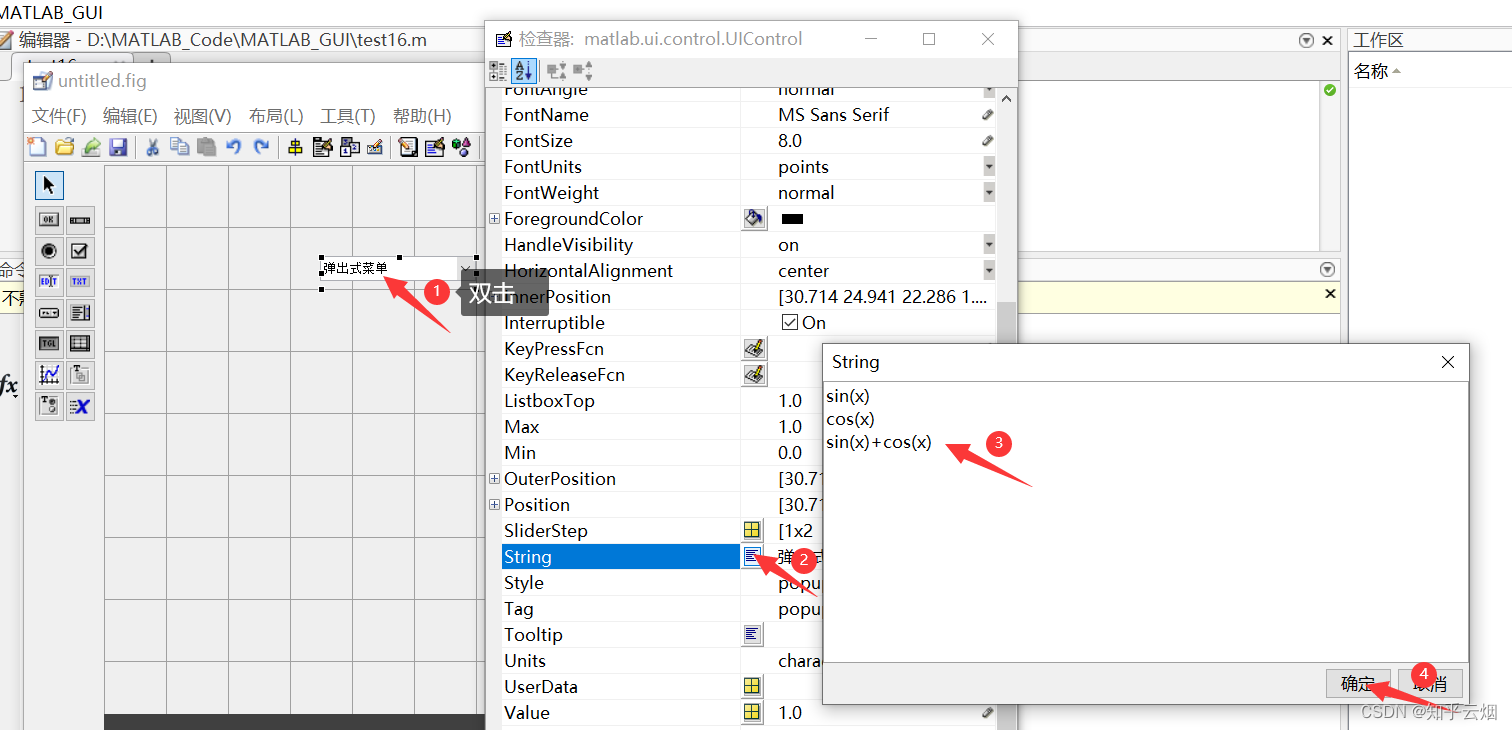Select the Edit Text tool
This screenshot has width=1512, height=730.
(x=48, y=281)
